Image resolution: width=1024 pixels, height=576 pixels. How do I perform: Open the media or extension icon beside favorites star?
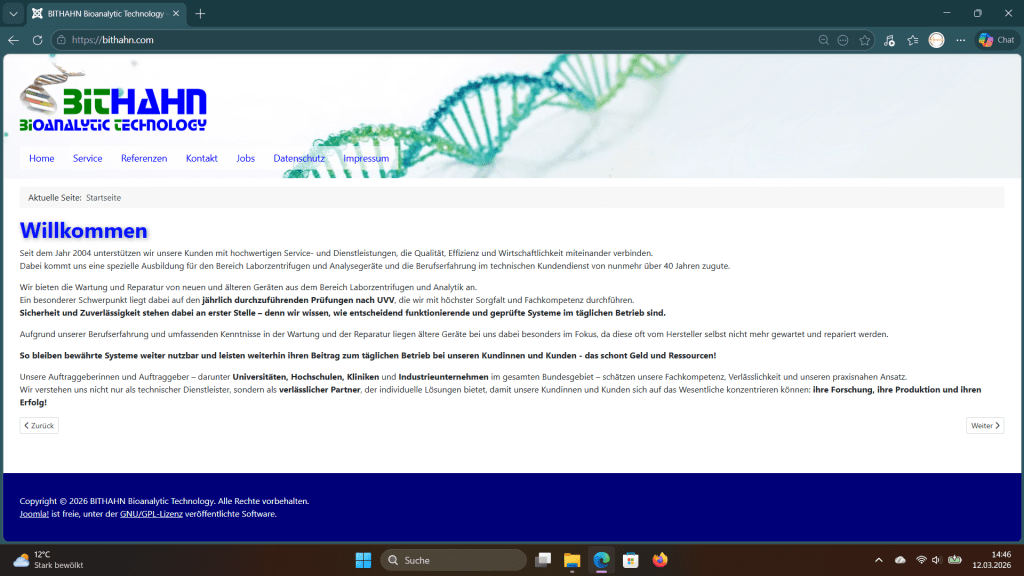tap(889, 40)
